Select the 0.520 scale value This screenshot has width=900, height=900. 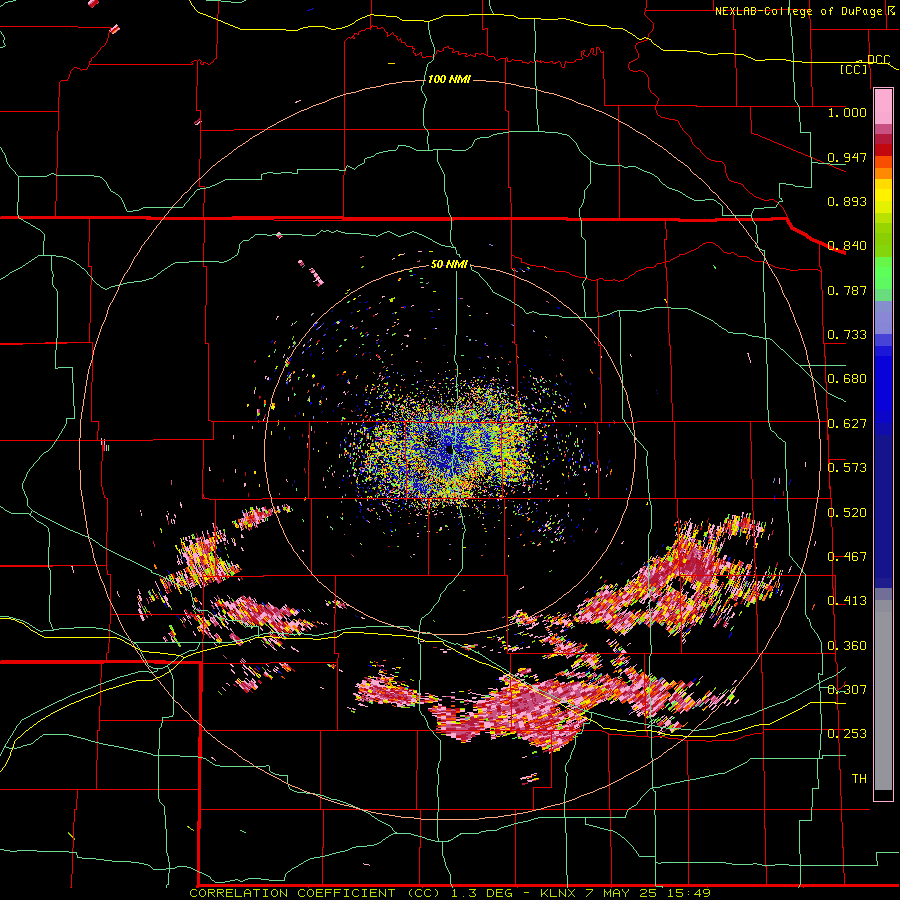847,513
